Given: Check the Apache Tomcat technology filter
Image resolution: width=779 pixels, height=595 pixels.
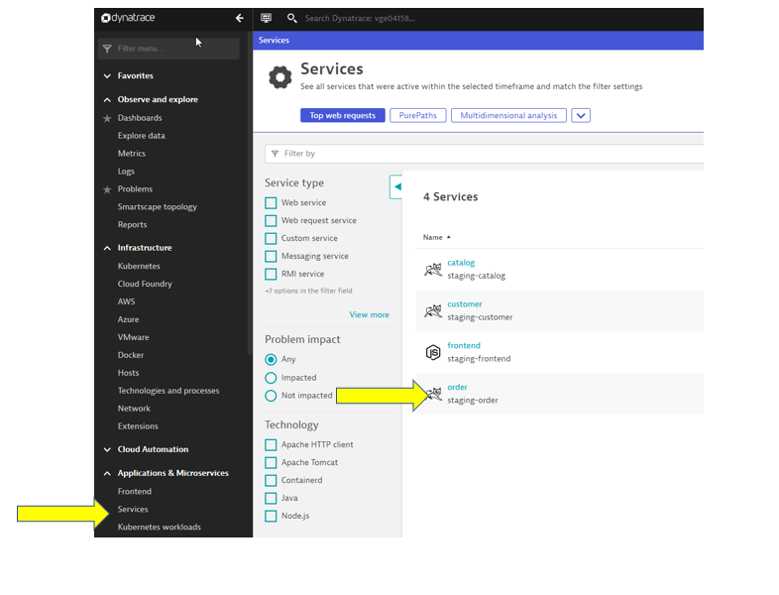Looking at the screenshot, I should pos(271,463).
